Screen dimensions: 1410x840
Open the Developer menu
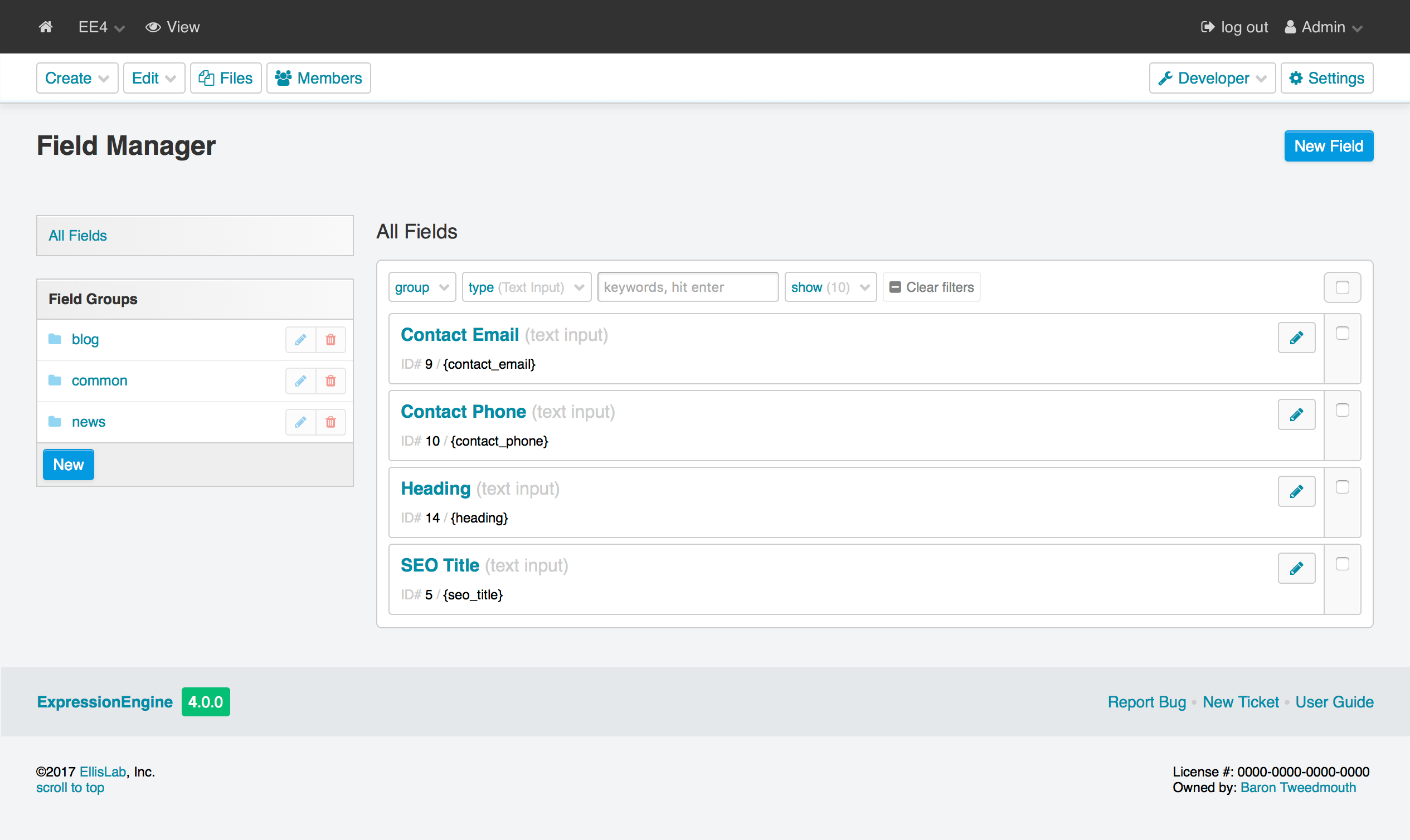[x=1212, y=77]
